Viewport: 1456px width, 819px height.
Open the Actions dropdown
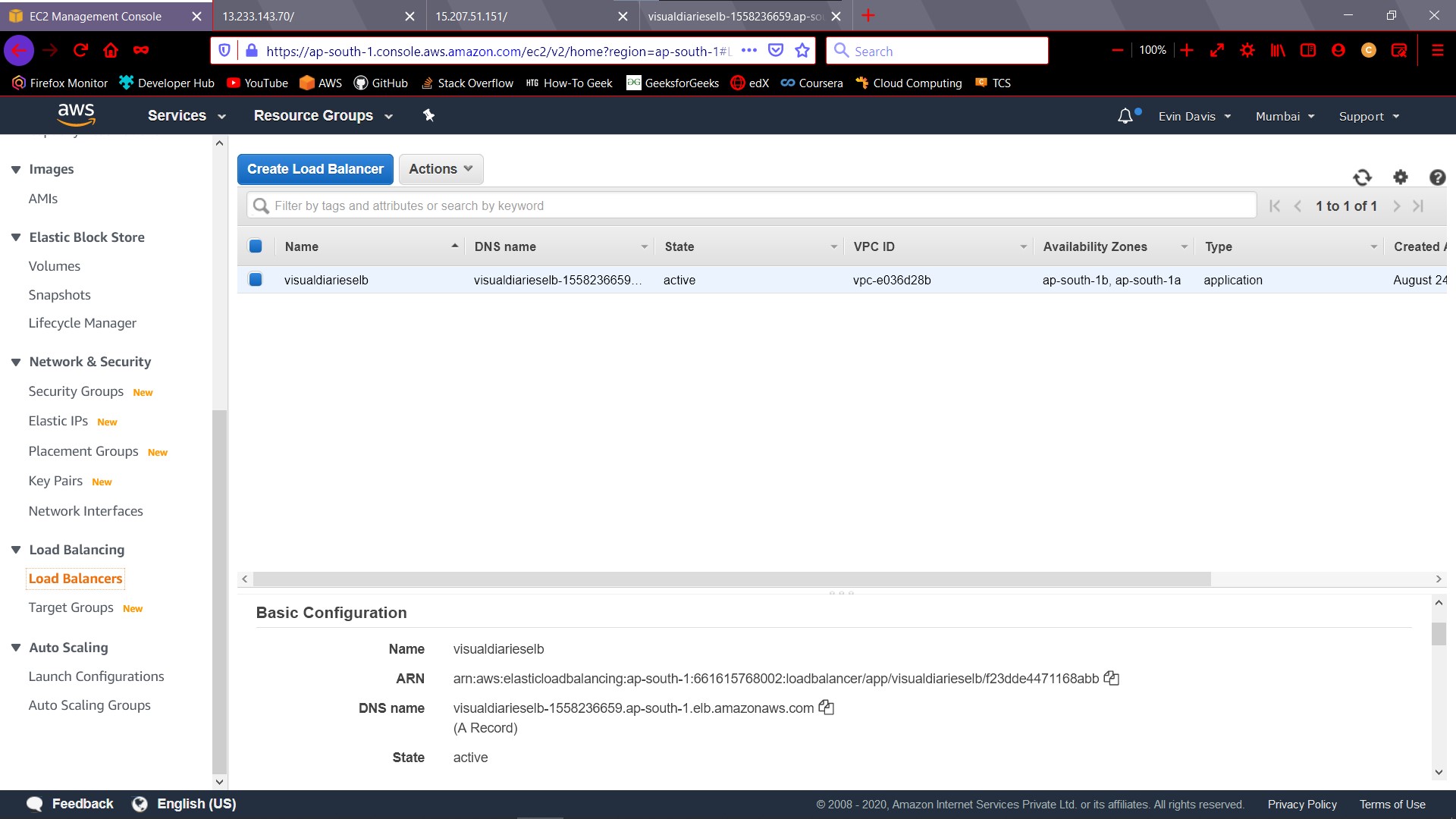point(441,169)
